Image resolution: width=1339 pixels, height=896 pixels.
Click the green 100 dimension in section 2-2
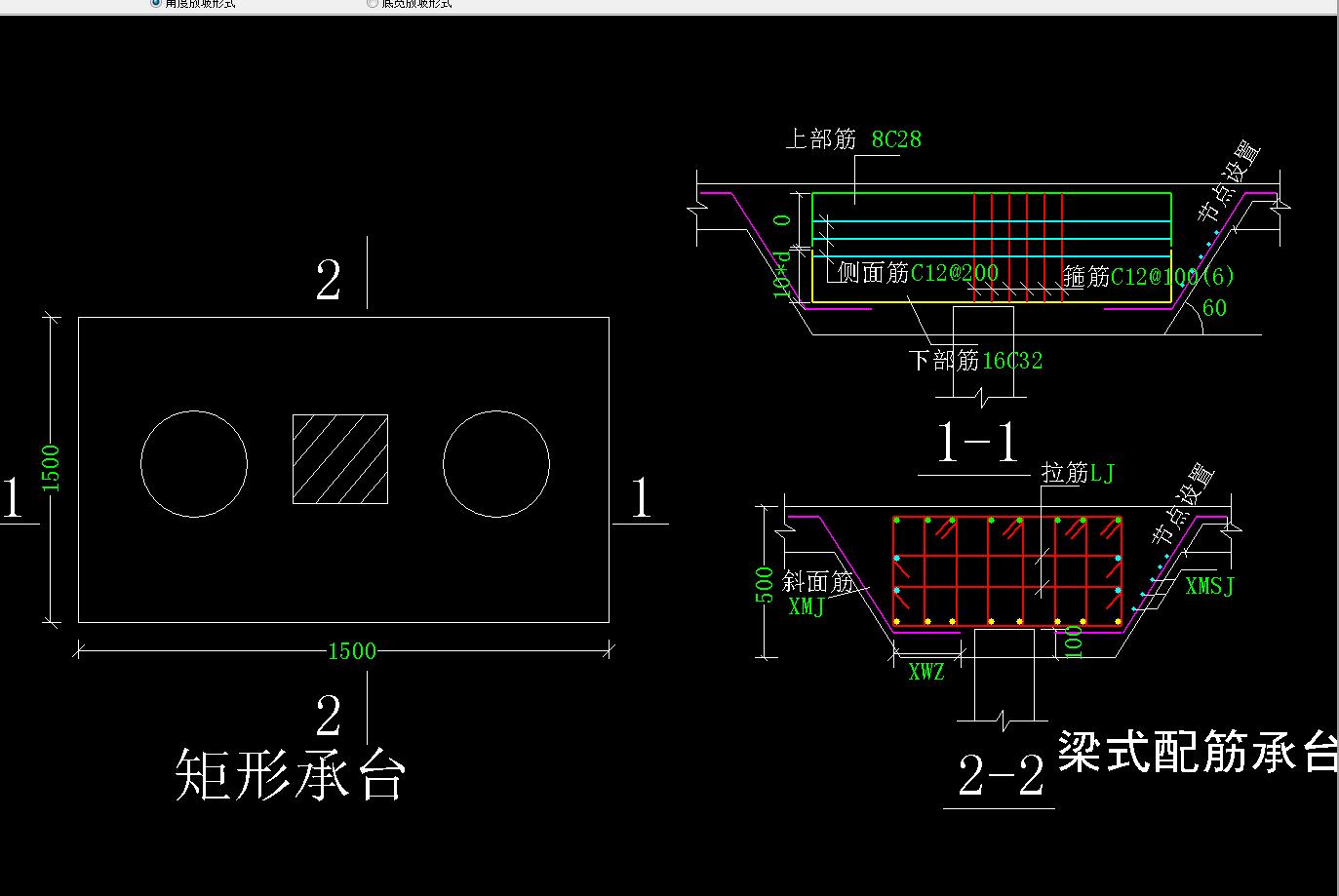(1073, 643)
